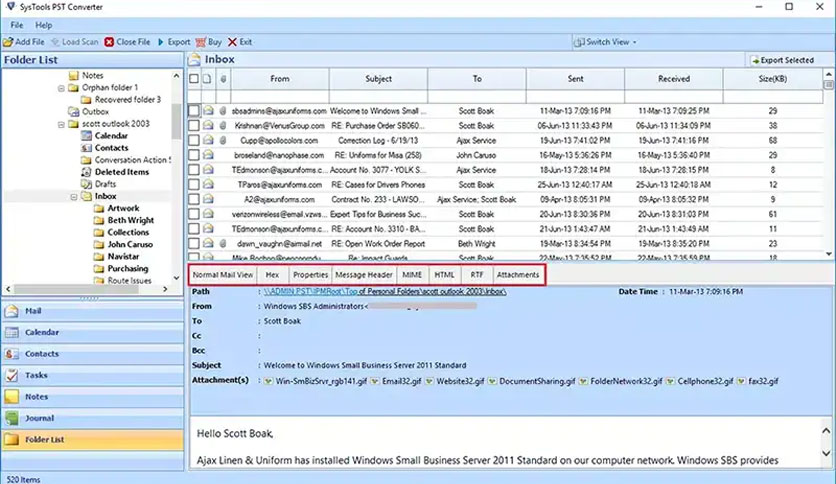
Task: Start Export from the toolbar
Action: point(173,42)
